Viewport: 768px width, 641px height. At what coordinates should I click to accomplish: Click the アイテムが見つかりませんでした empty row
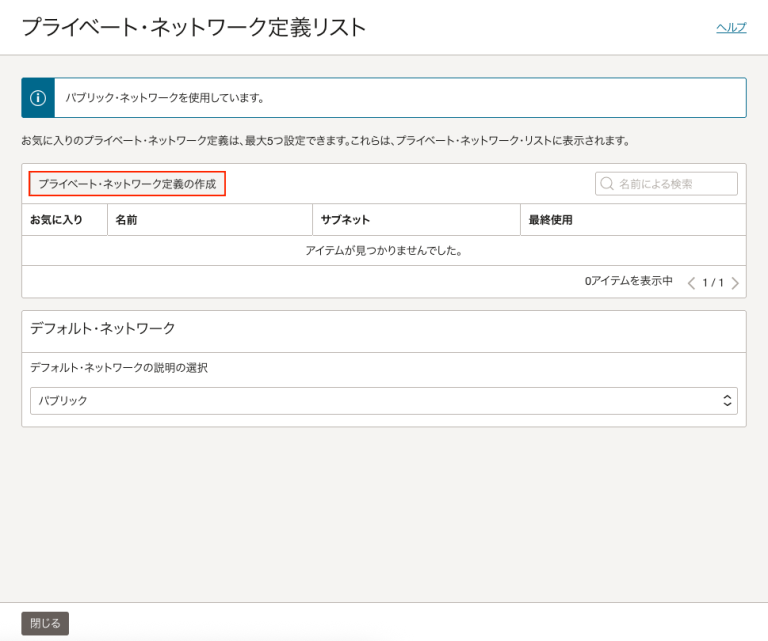(383, 250)
